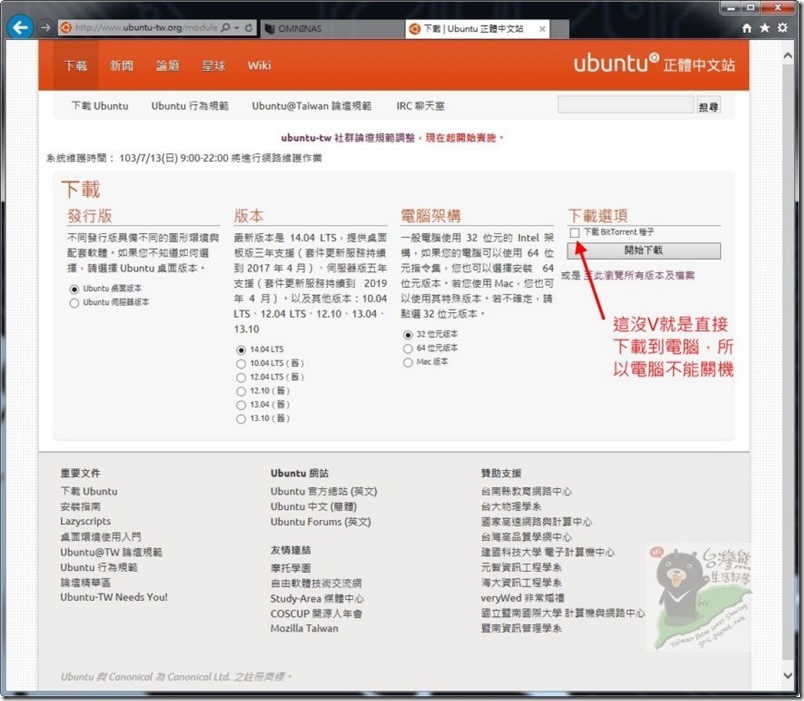Click footer link 下載 Ubuntu

pyautogui.click(x=89, y=491)
